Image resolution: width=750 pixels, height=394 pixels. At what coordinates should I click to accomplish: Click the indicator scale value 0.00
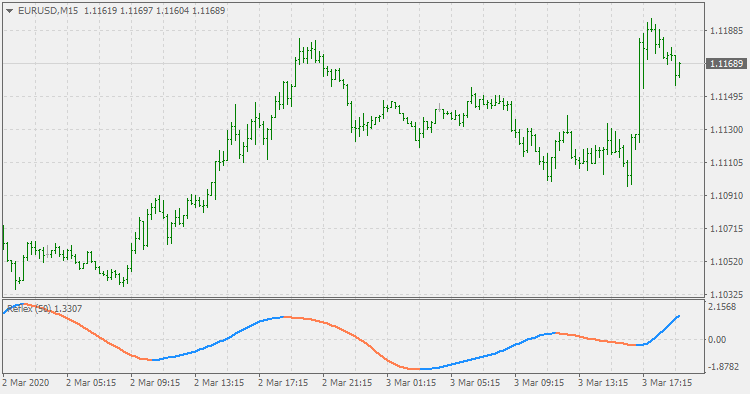(x=717, y=339)
